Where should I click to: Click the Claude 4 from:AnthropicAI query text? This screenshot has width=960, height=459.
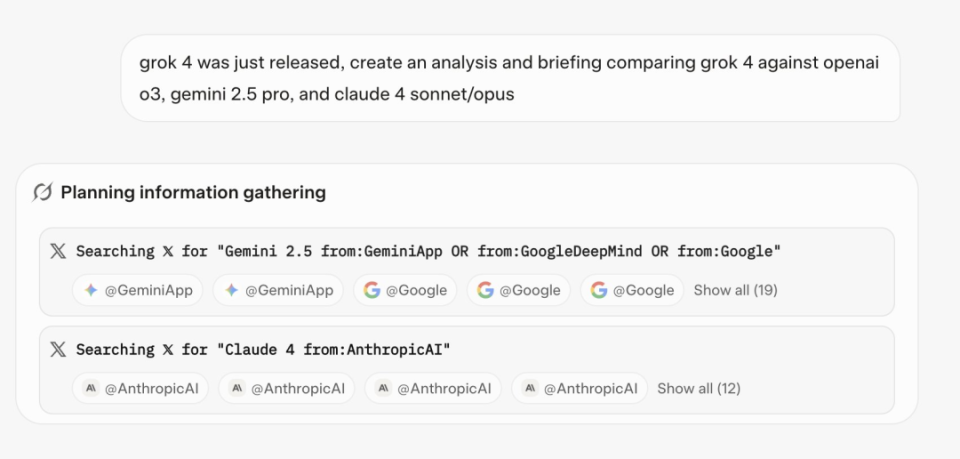point(263,350)
